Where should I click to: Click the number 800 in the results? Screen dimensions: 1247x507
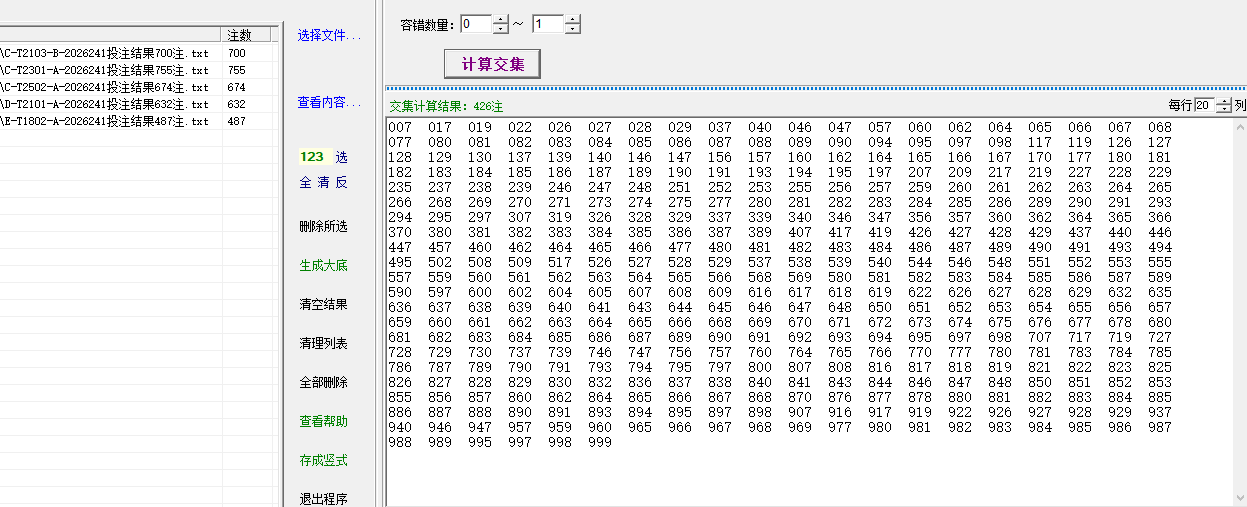click(760, 367)
